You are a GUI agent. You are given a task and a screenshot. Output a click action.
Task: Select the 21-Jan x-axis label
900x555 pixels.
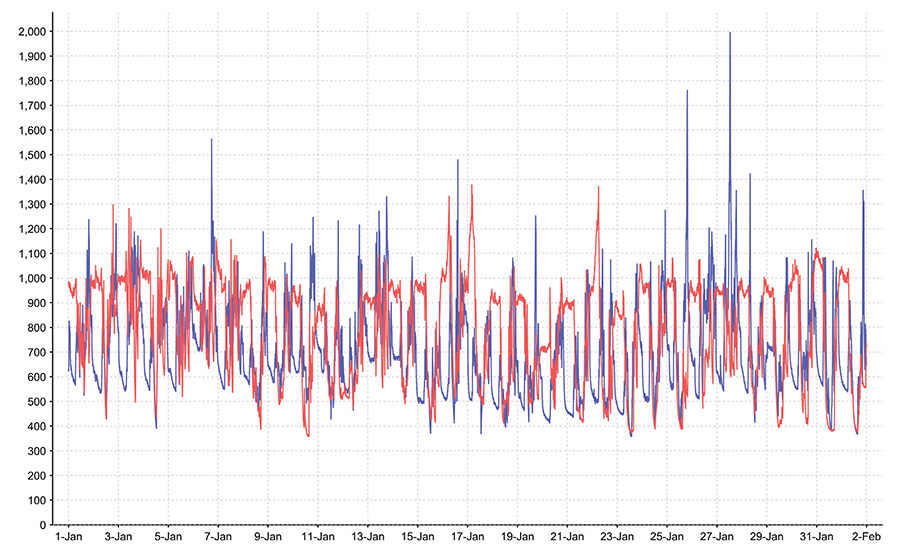click(x=567, y=537)
